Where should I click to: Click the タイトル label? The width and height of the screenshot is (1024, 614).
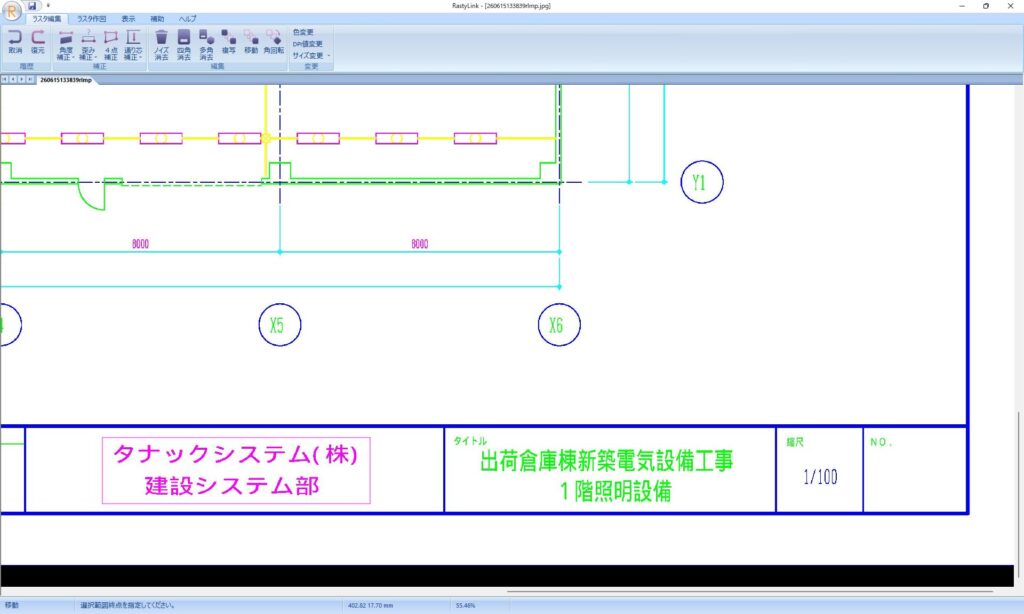pyautogui.click(x=470, y=441)
